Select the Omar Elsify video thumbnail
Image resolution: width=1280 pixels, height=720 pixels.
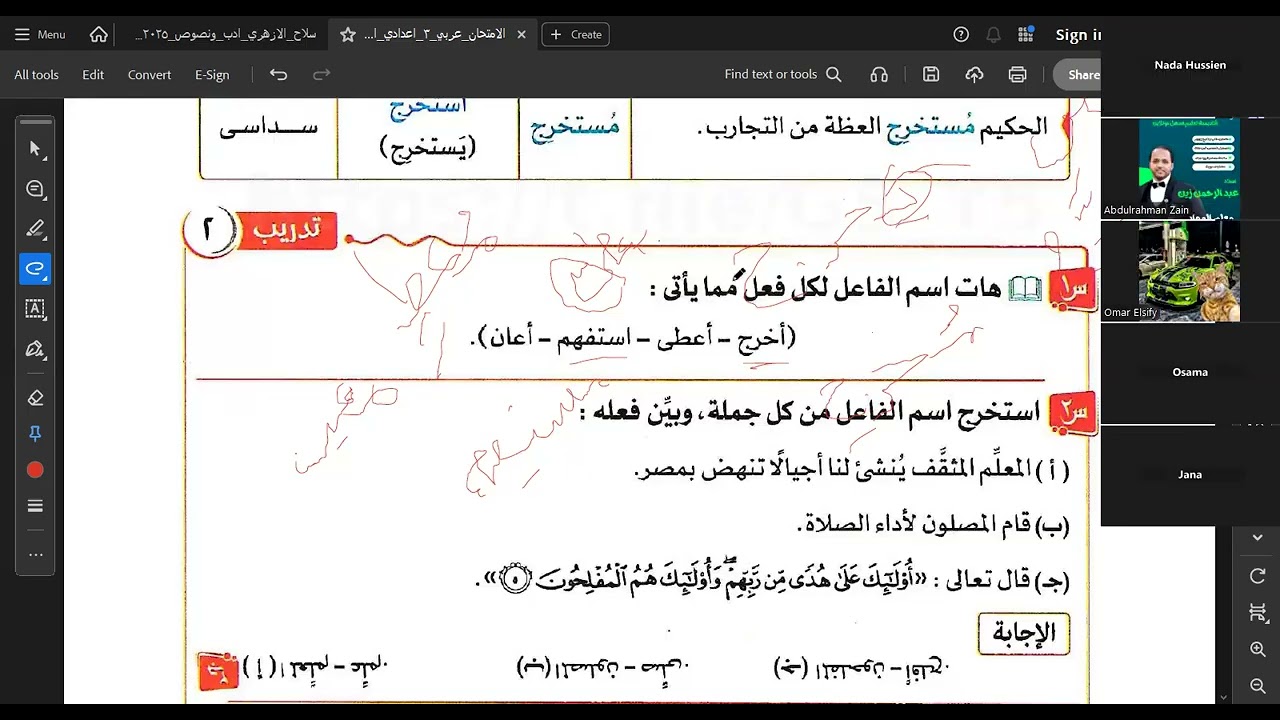[x=1189, y=271]
